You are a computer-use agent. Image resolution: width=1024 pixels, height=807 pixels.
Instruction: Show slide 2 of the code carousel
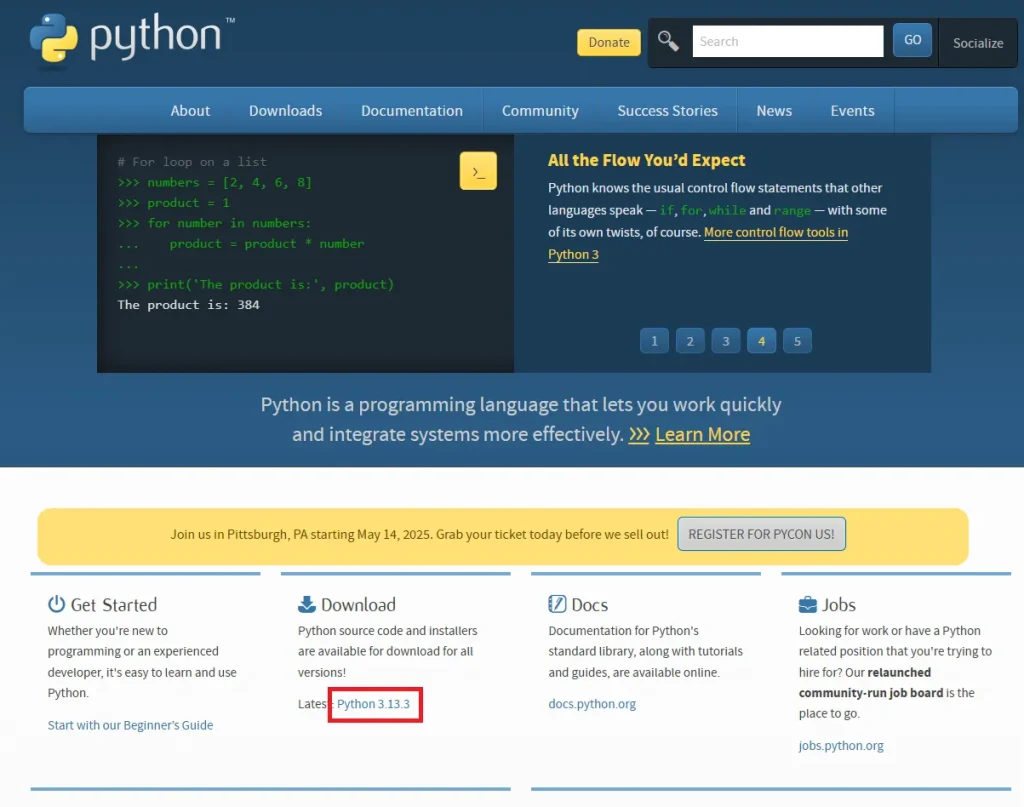tap(690, 341)
